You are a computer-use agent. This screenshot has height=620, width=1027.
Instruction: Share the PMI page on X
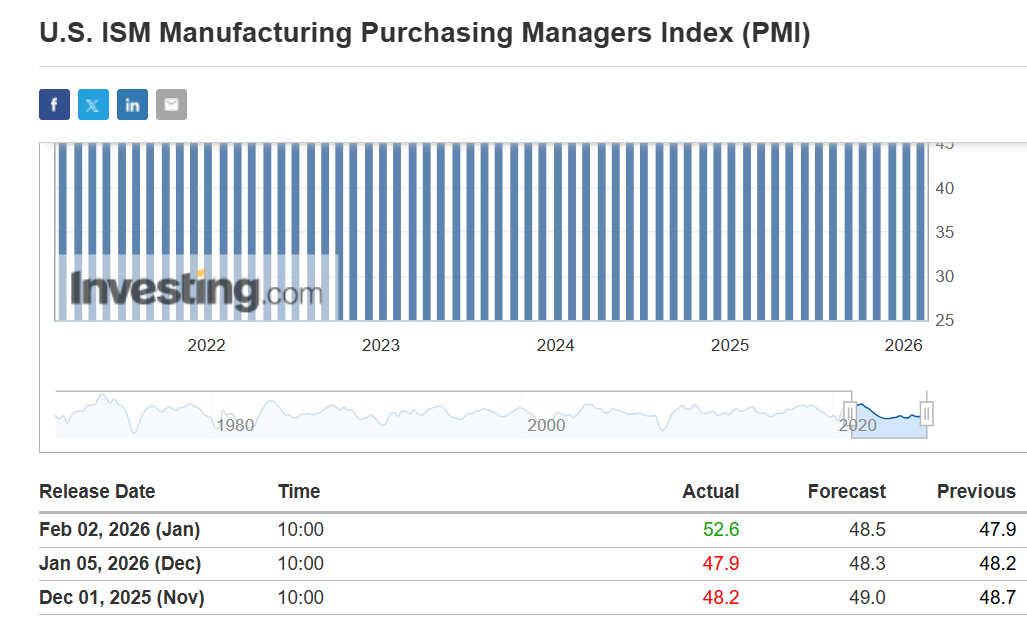[x=93, y=105]
